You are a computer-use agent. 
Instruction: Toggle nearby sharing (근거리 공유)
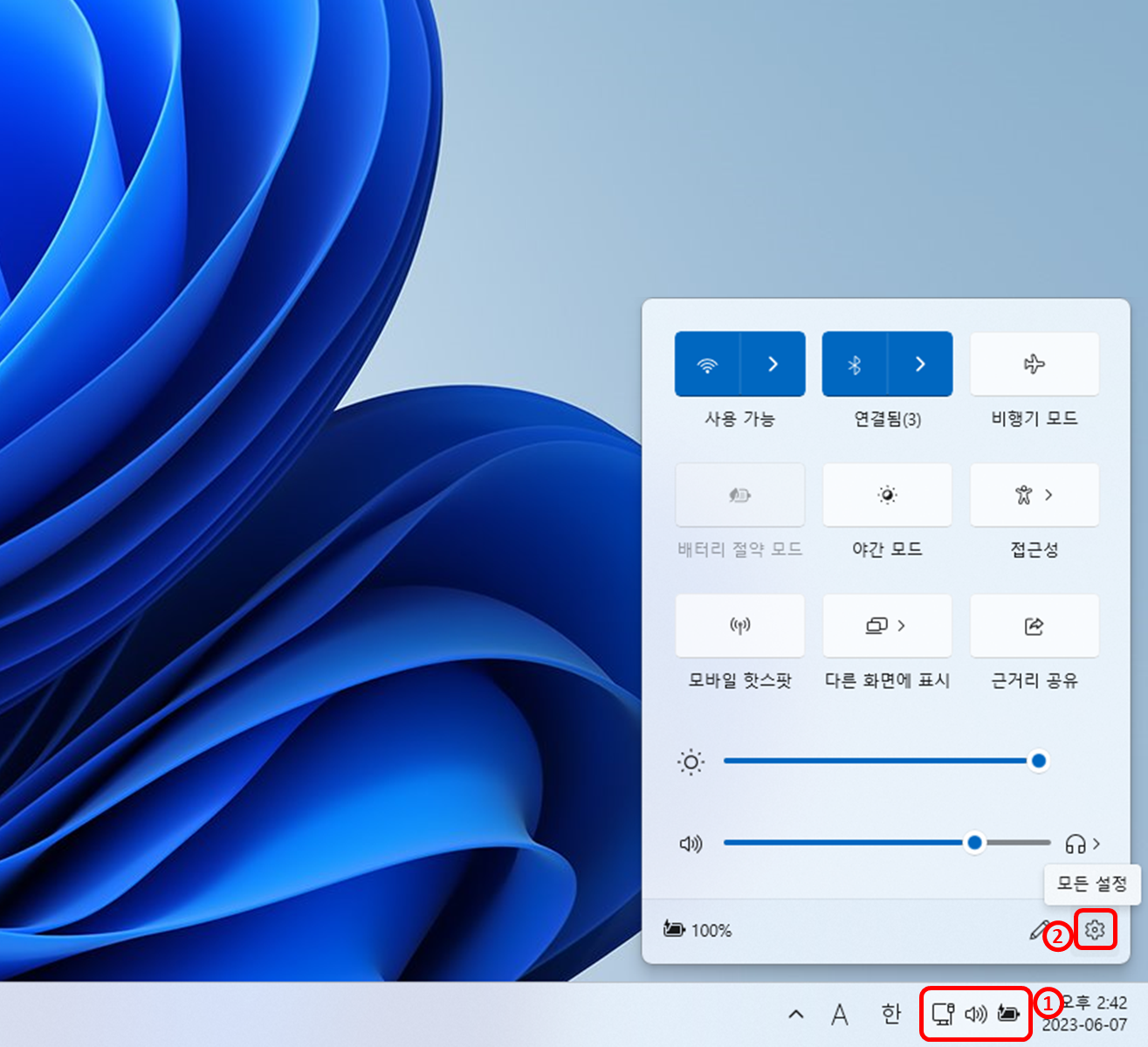point(1035,626)
